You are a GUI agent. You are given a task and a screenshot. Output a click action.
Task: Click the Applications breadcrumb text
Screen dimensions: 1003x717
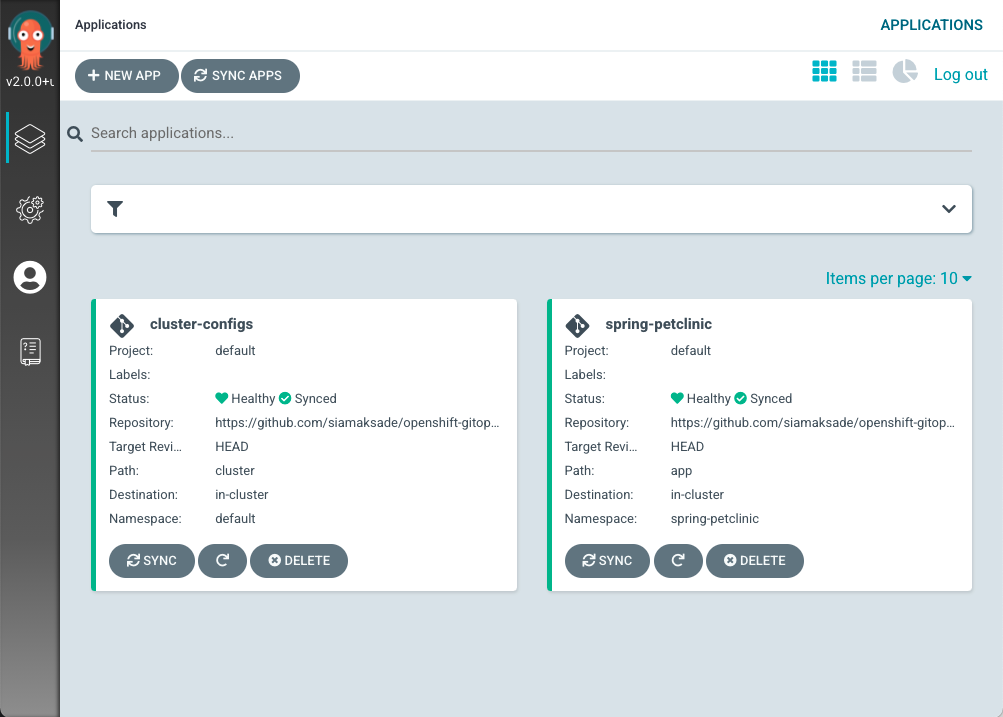(x=111, y=24)
